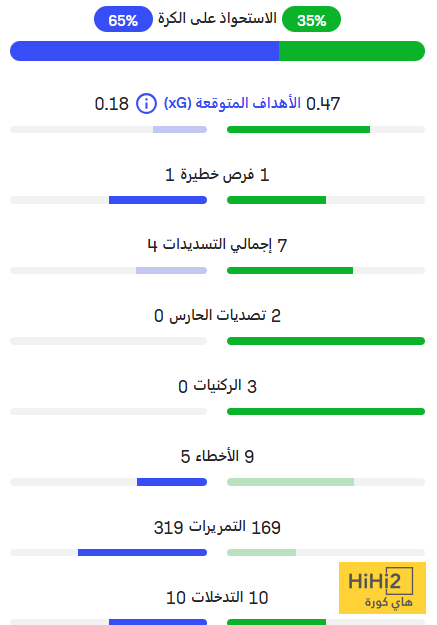Image resolution: width=437 pixels, height=625 pixels.
Task: Click the blue passes bar
Action: (x=142, y=552)
